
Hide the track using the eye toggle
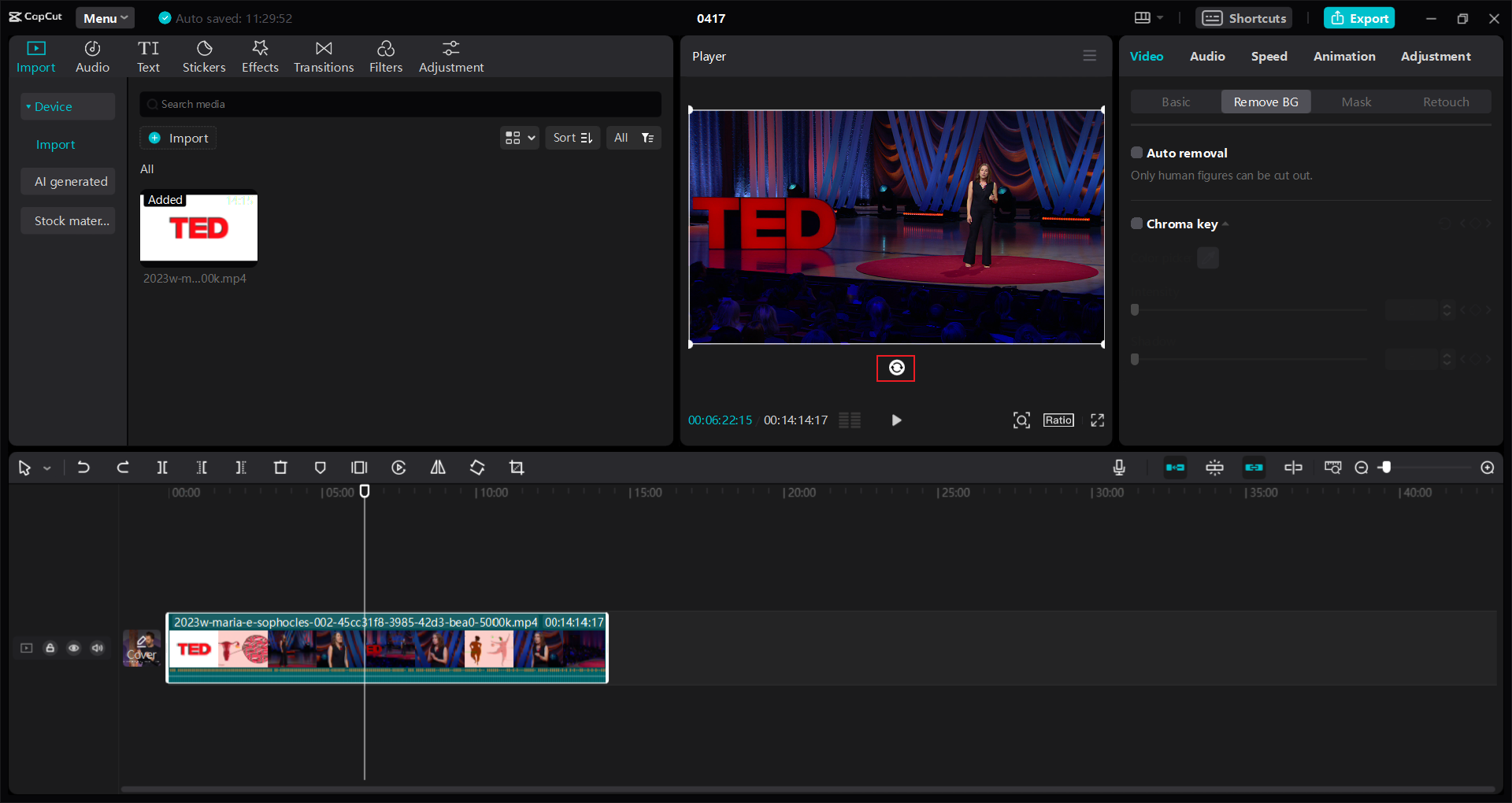pyautogui.click(x=73, y=648)
